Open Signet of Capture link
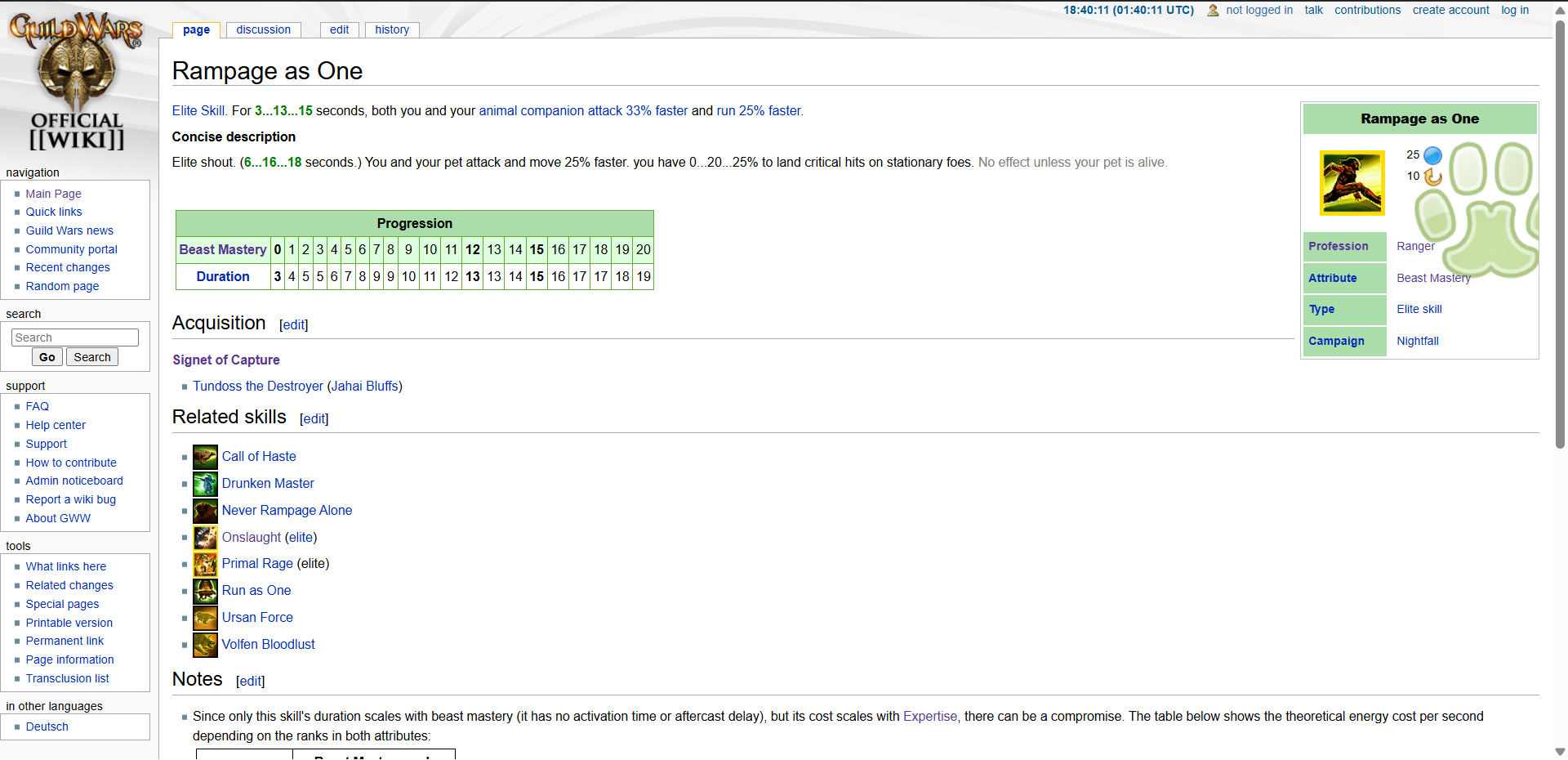 pos(226,360)
